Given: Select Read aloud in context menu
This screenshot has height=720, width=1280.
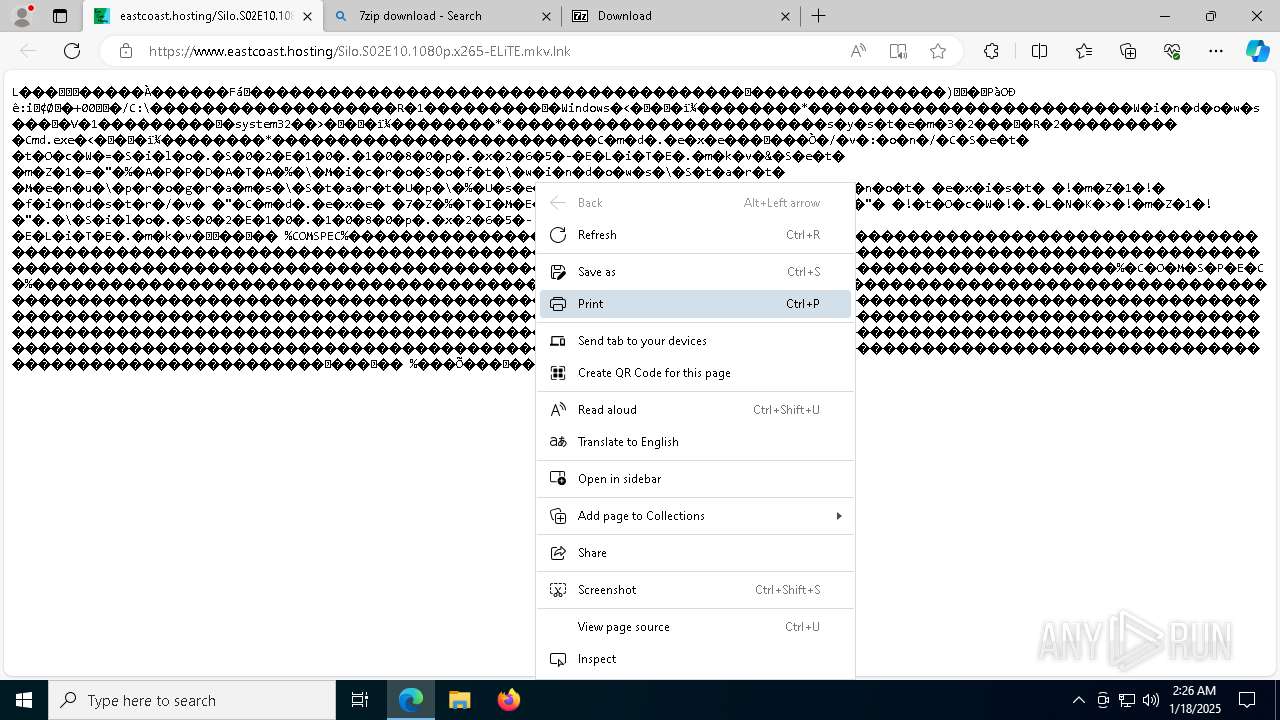Looking at the screenshot, I should pos(695,410).
